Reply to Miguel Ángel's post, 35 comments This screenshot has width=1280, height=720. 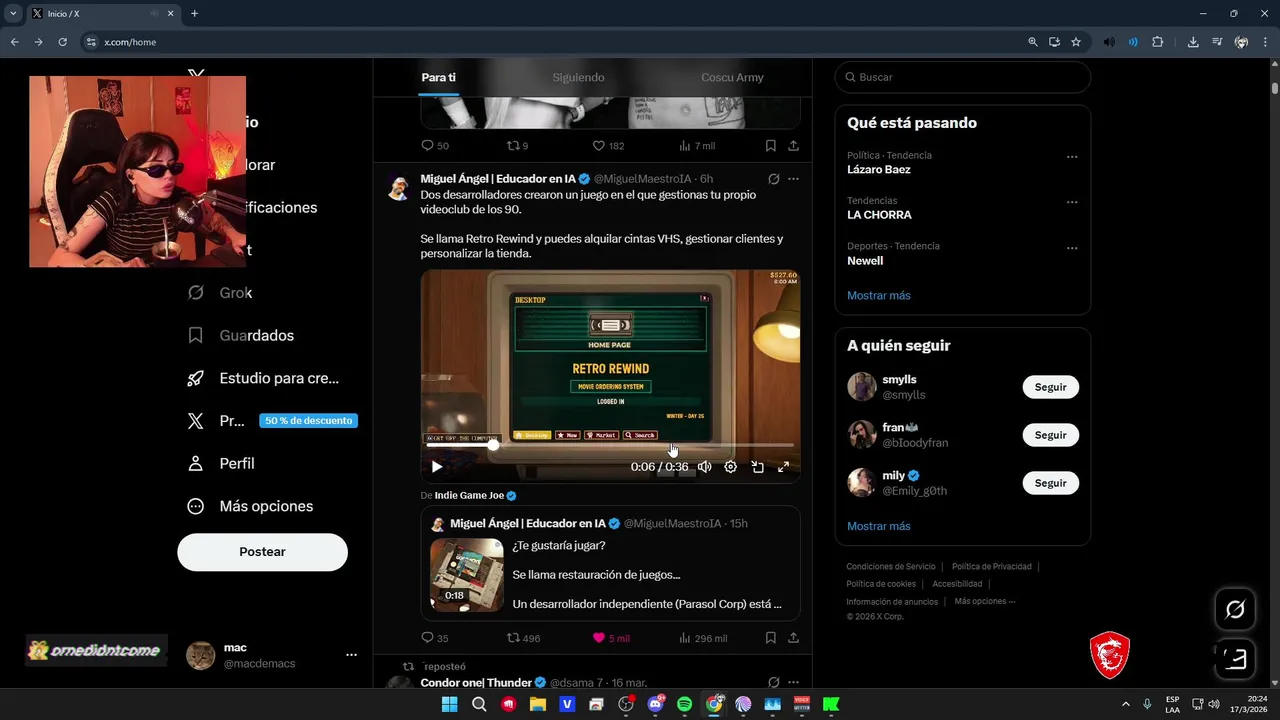pos(434,638)
